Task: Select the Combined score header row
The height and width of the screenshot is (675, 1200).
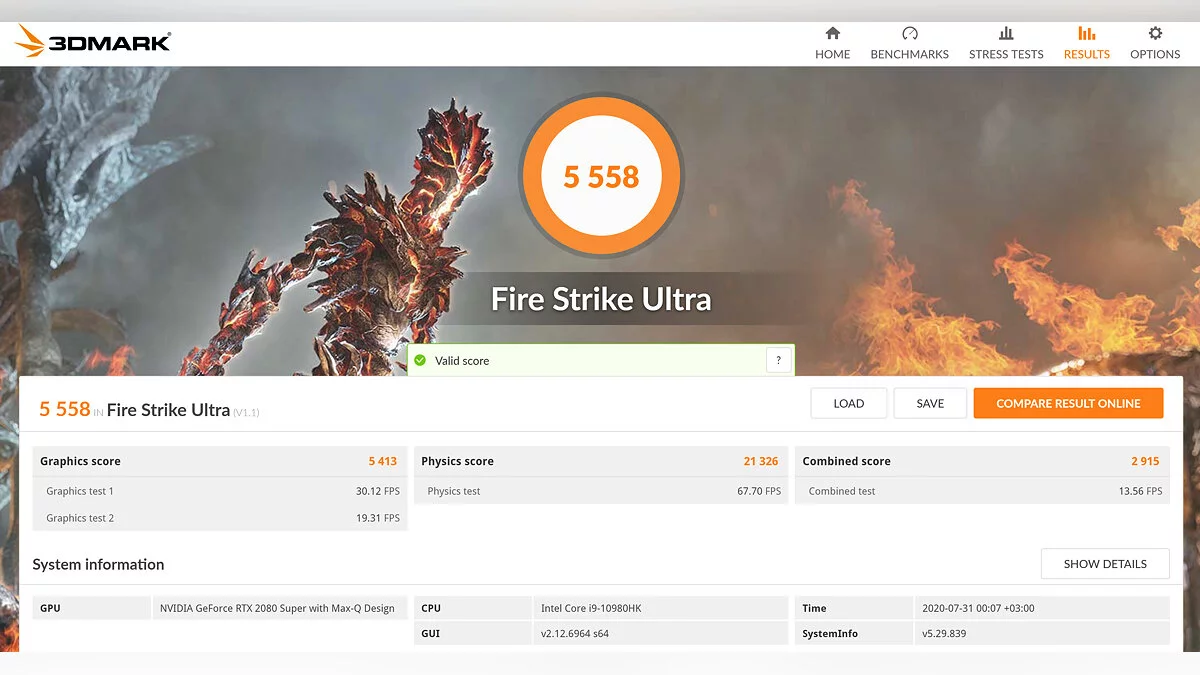Action: (x=981, y=461)
